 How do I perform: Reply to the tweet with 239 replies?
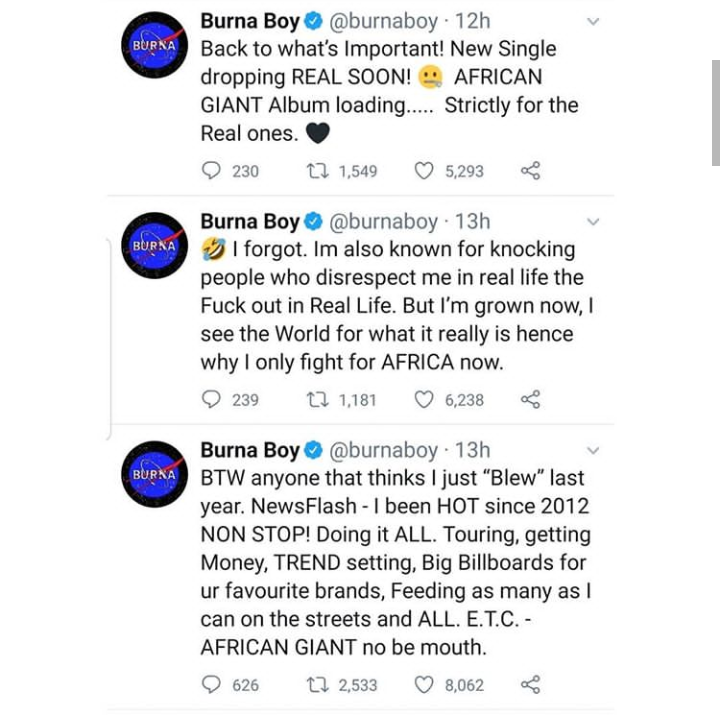(211, 400)
